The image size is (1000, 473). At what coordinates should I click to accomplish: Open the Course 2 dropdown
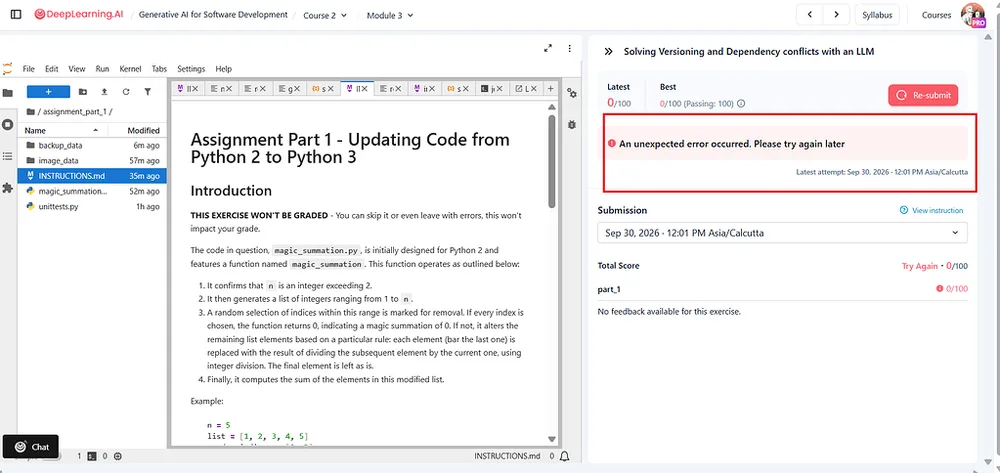(x=325, y=15)
